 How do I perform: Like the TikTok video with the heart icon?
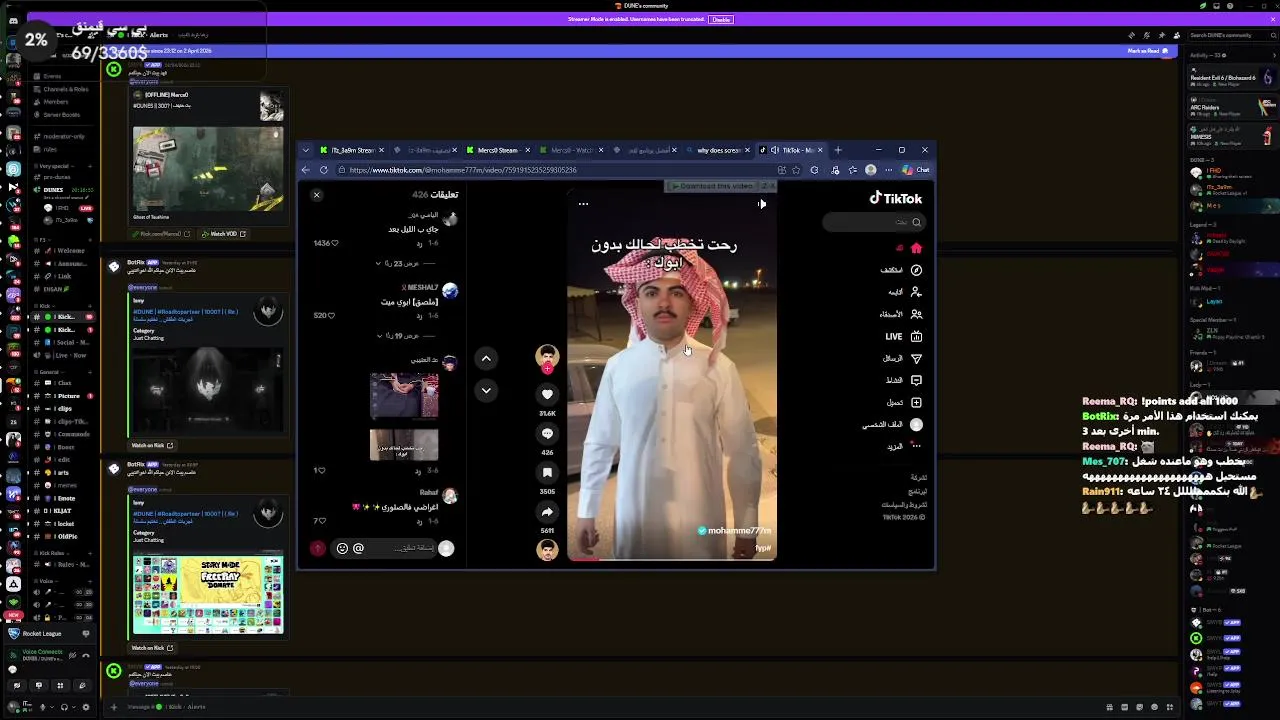547,394
